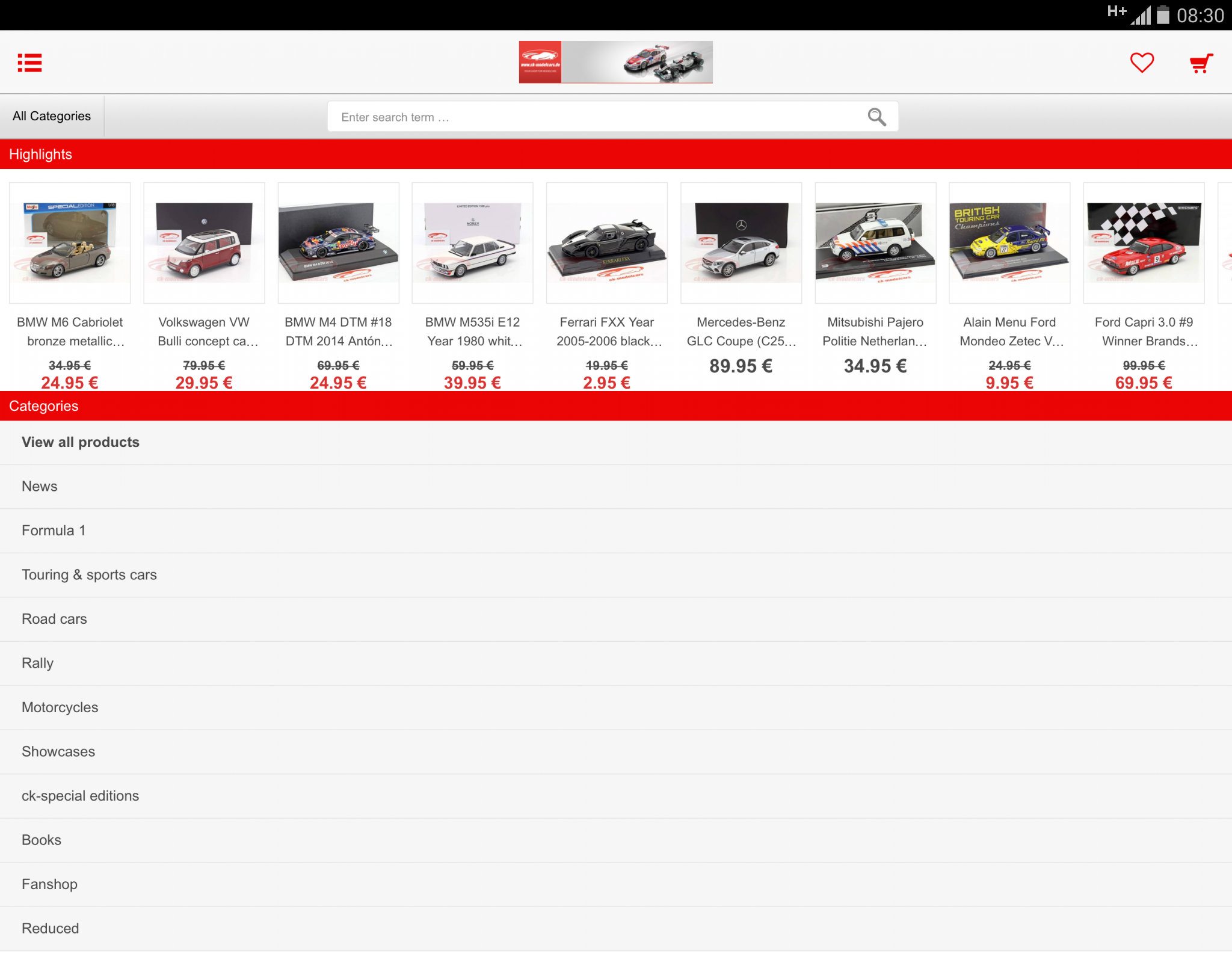Open the Volkswagen VW Bulli thumbnail

pyautogui.click(x=204, y=243)
